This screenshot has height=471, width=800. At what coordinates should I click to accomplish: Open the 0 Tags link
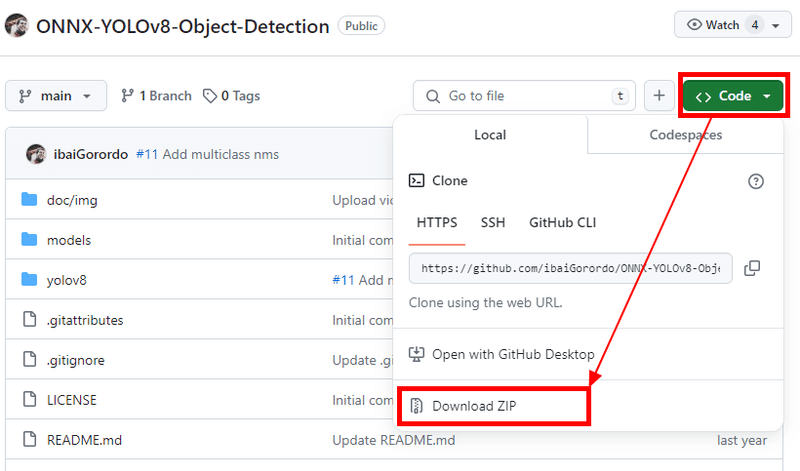pos(231,96)
